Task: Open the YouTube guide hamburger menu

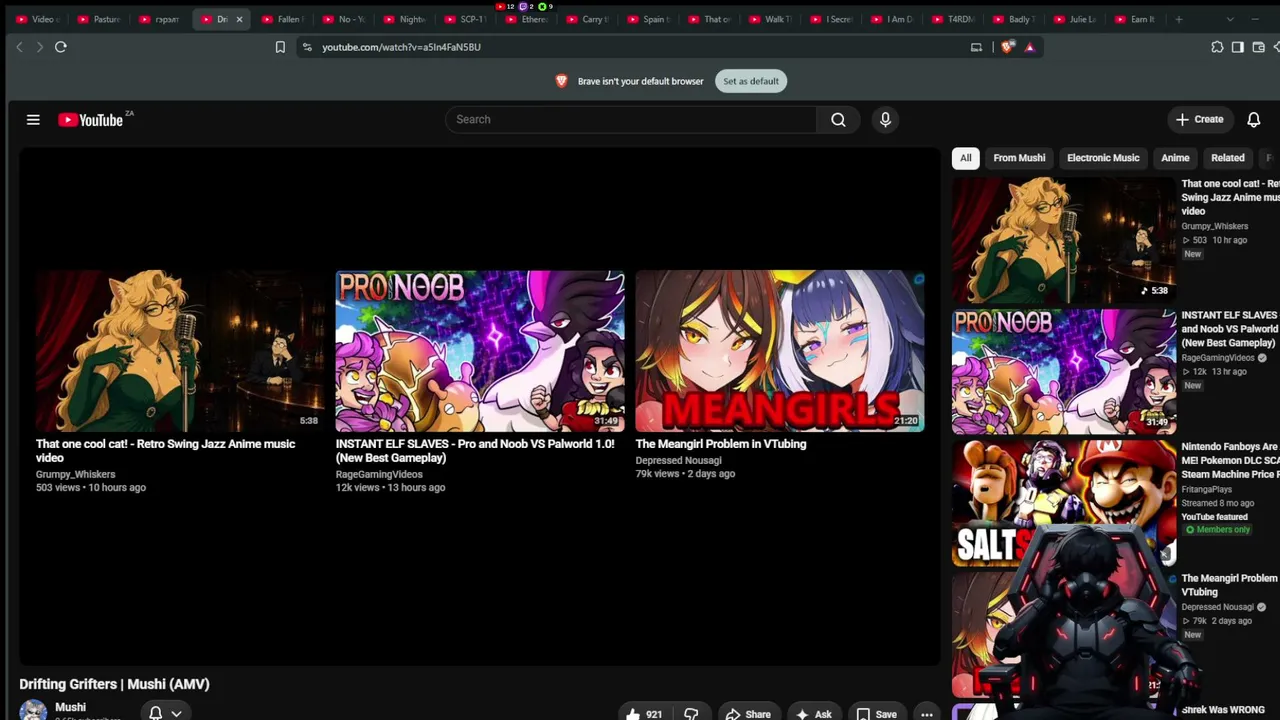Action: tap(33, 120)
